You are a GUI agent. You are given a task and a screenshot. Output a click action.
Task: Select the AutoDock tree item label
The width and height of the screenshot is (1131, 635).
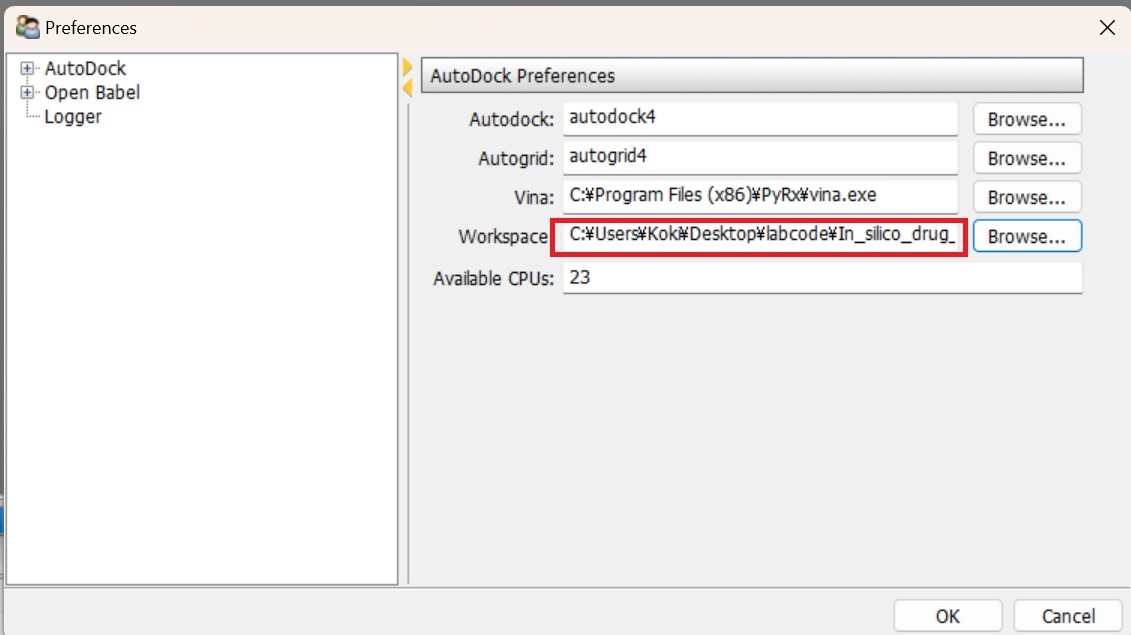coord(85,69)
